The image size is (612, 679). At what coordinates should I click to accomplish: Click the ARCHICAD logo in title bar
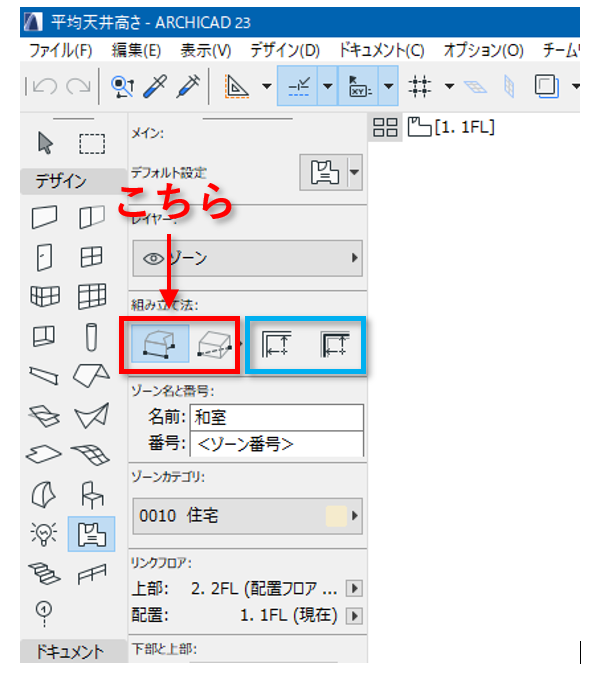coord(33,22)
